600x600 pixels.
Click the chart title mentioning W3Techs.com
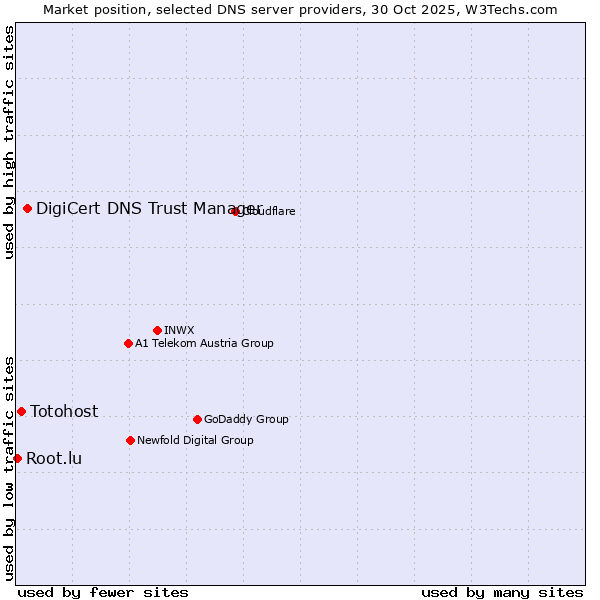300,9
